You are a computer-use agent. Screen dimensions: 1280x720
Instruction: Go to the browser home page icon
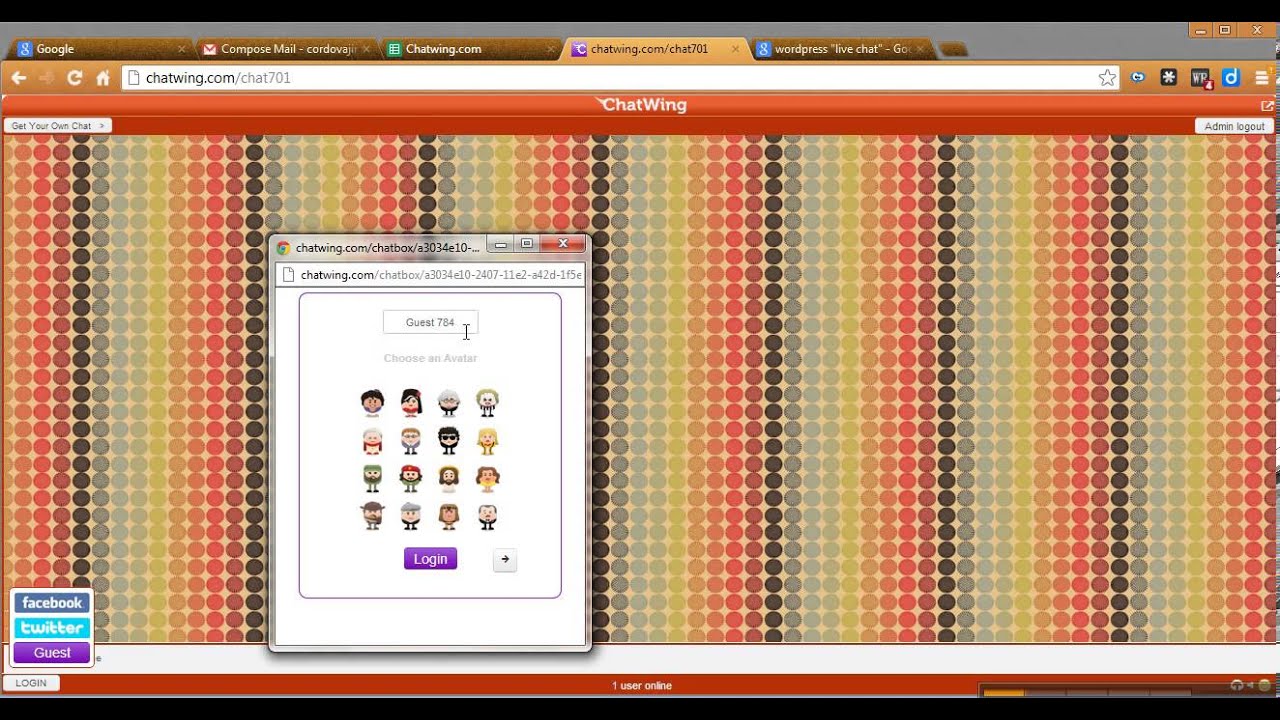pyautogui.click(x=102, y=78)
